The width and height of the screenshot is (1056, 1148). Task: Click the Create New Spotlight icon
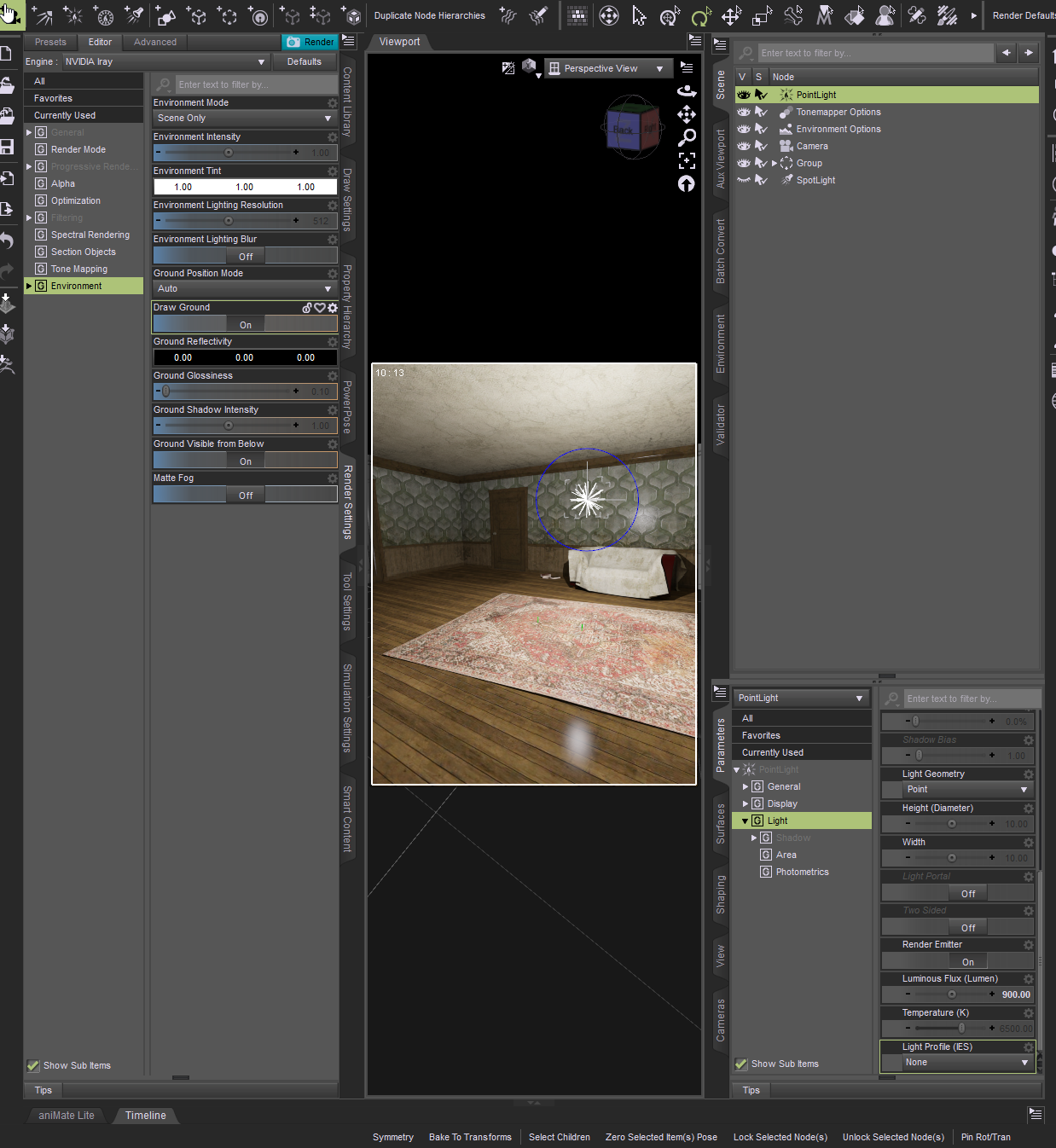[134, 15]
